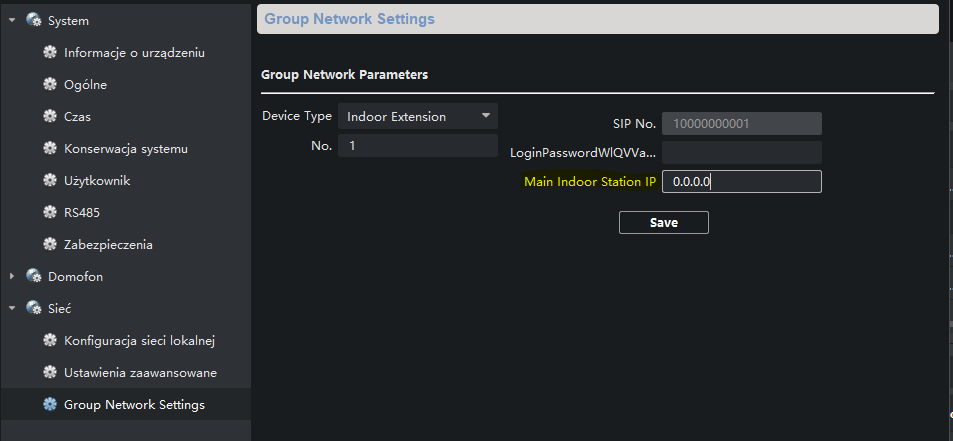Click the globe-gear icon next to Domofon
The width and height of the screenshot is (953, 441).
tap(33, 276)
